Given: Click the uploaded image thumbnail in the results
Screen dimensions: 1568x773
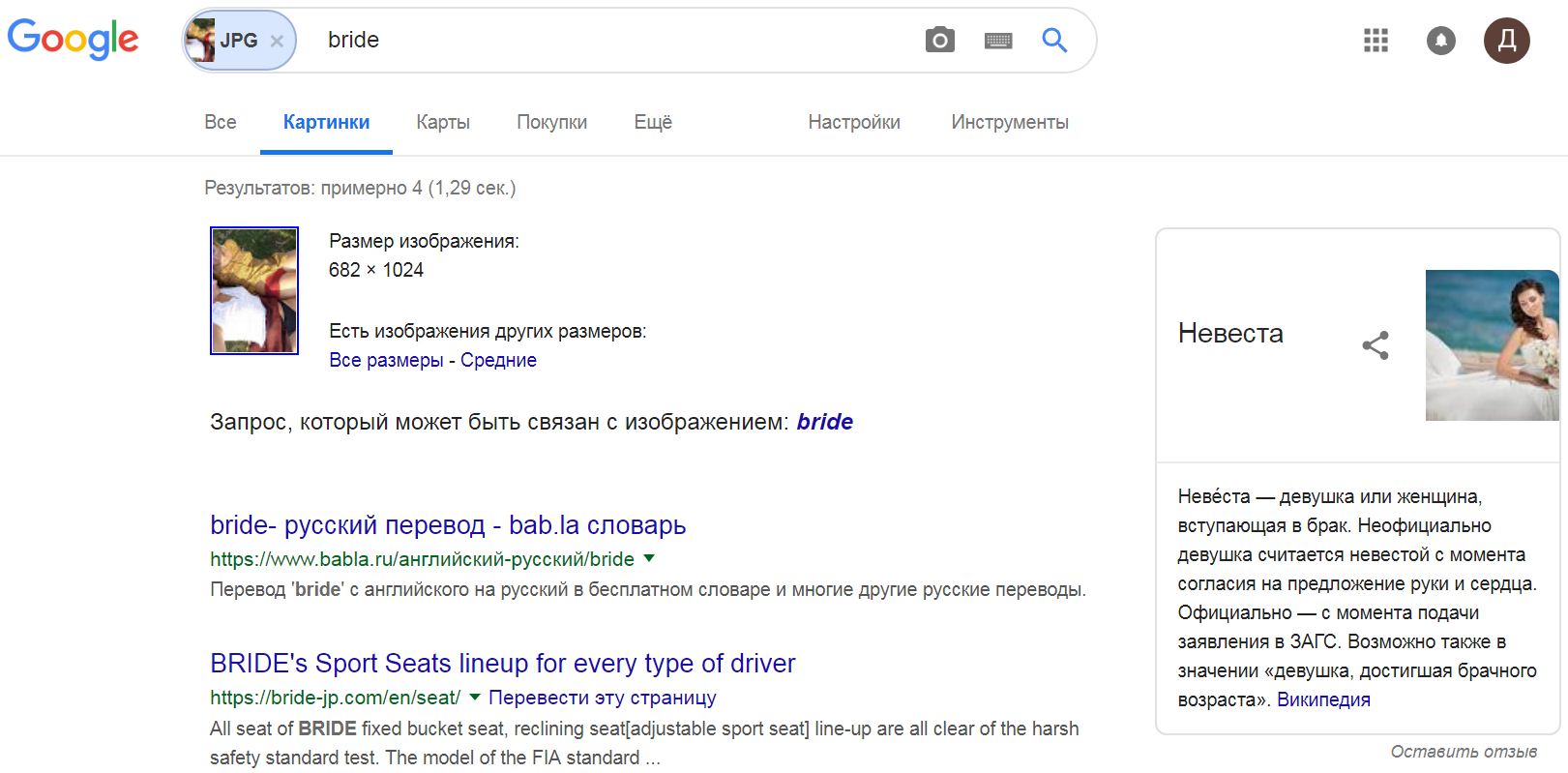Looking at the screenshot, I should [x=254, y=290].
